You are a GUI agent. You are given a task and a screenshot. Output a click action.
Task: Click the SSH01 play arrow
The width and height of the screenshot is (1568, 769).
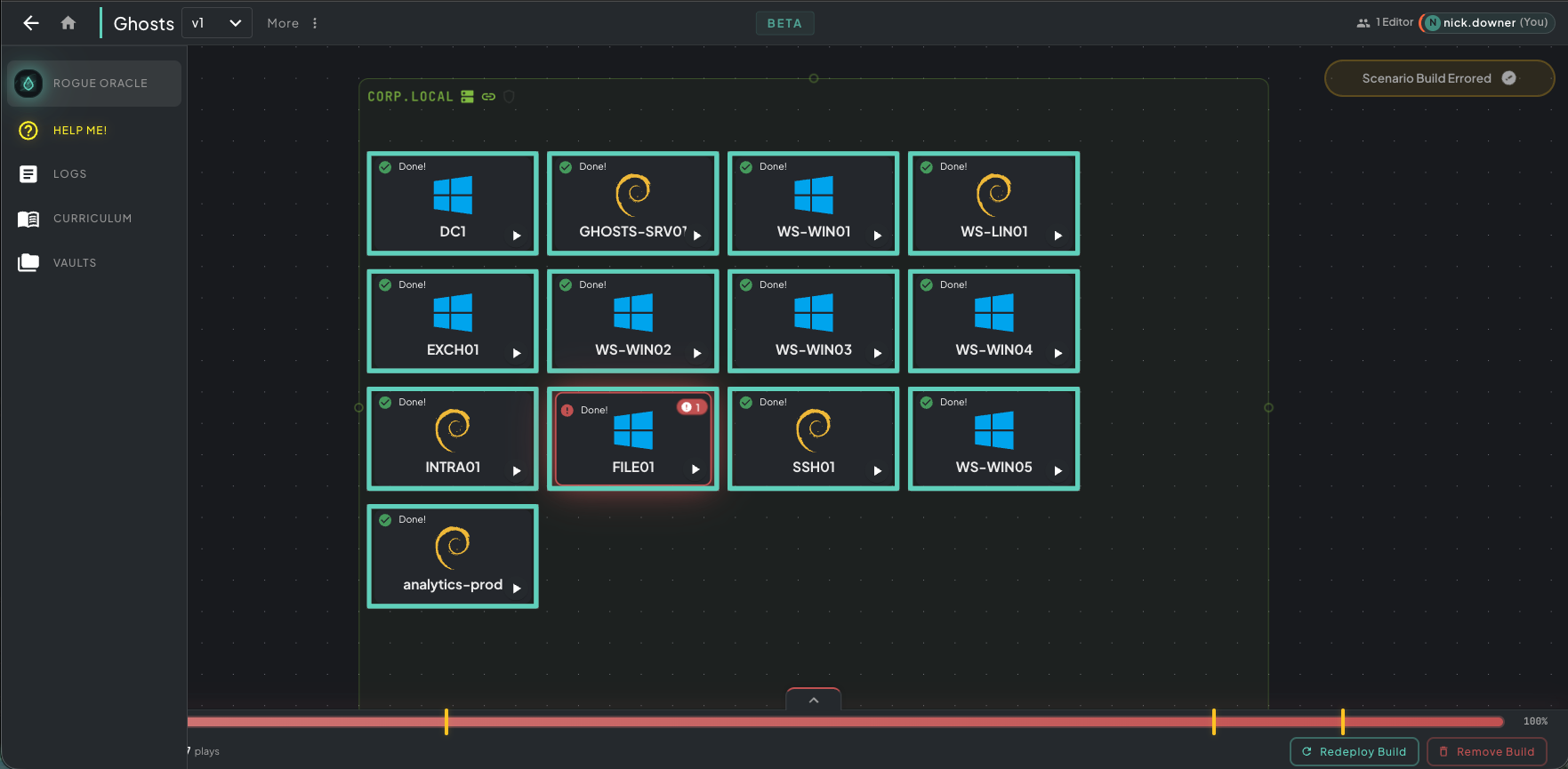(878, 471)
